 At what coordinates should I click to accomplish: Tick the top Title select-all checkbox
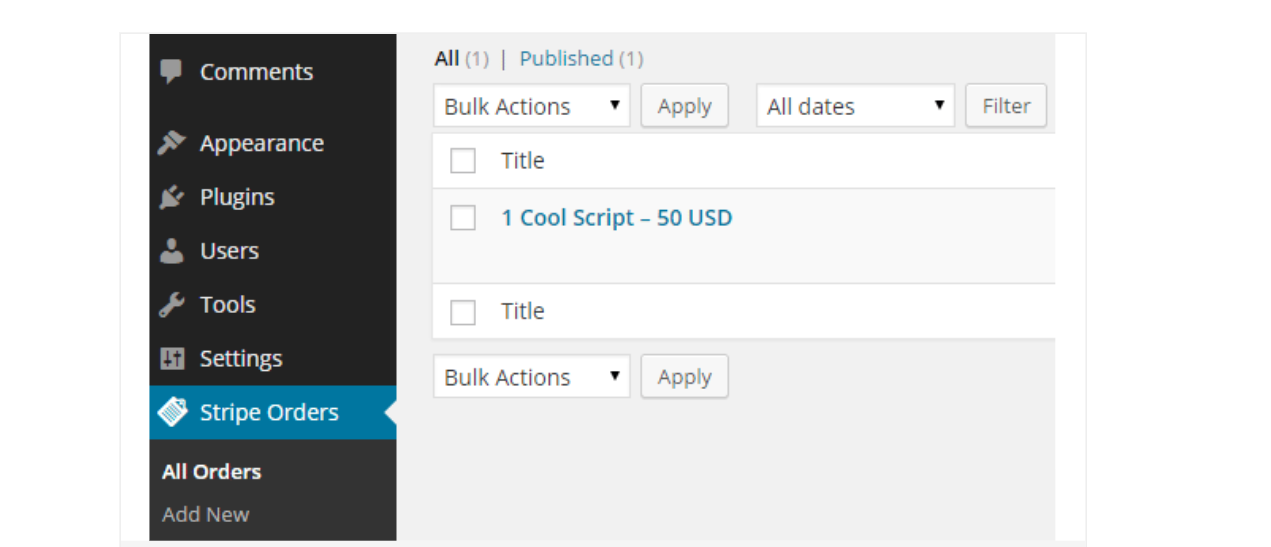point(463,161)
